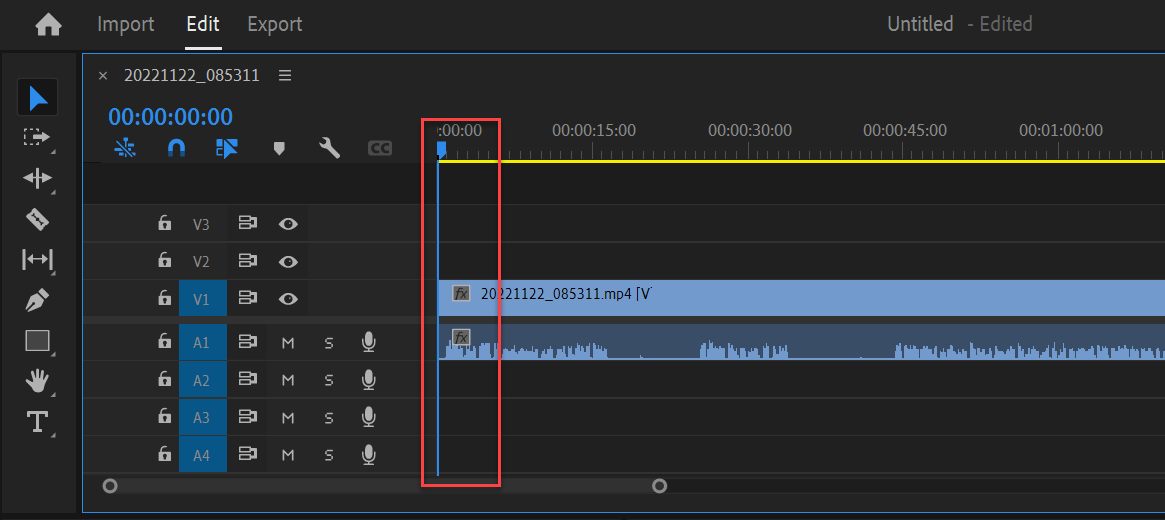Hide track V2 output with eye
This screenshot has width=1165, height=520.
[x=288, y=261]
